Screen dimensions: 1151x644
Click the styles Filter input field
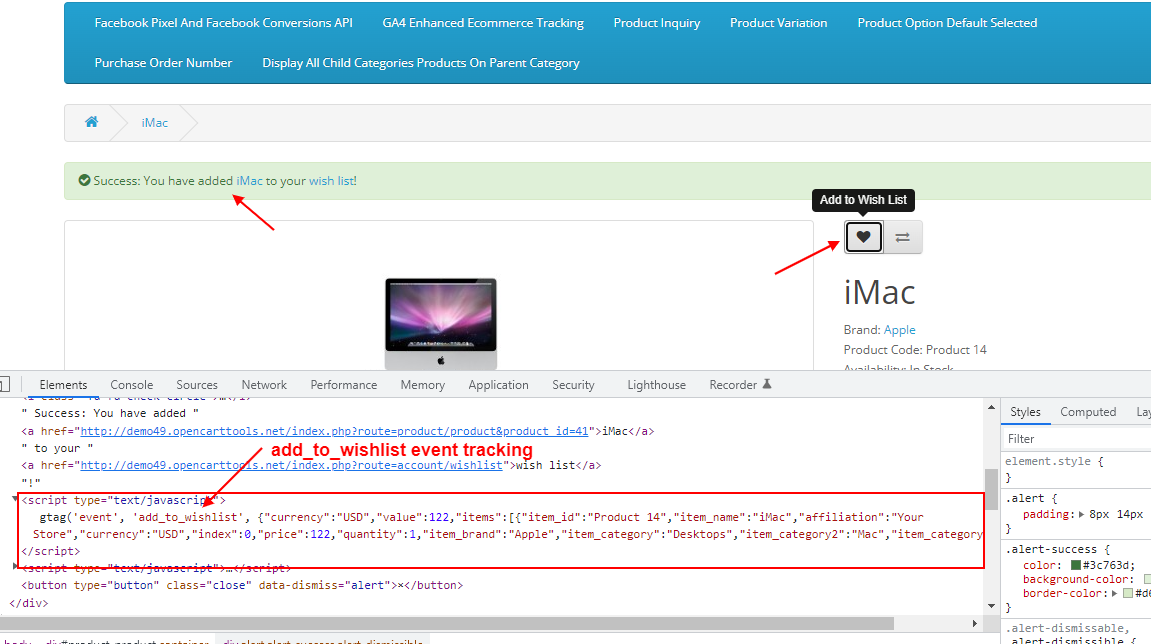(1078, 438)
